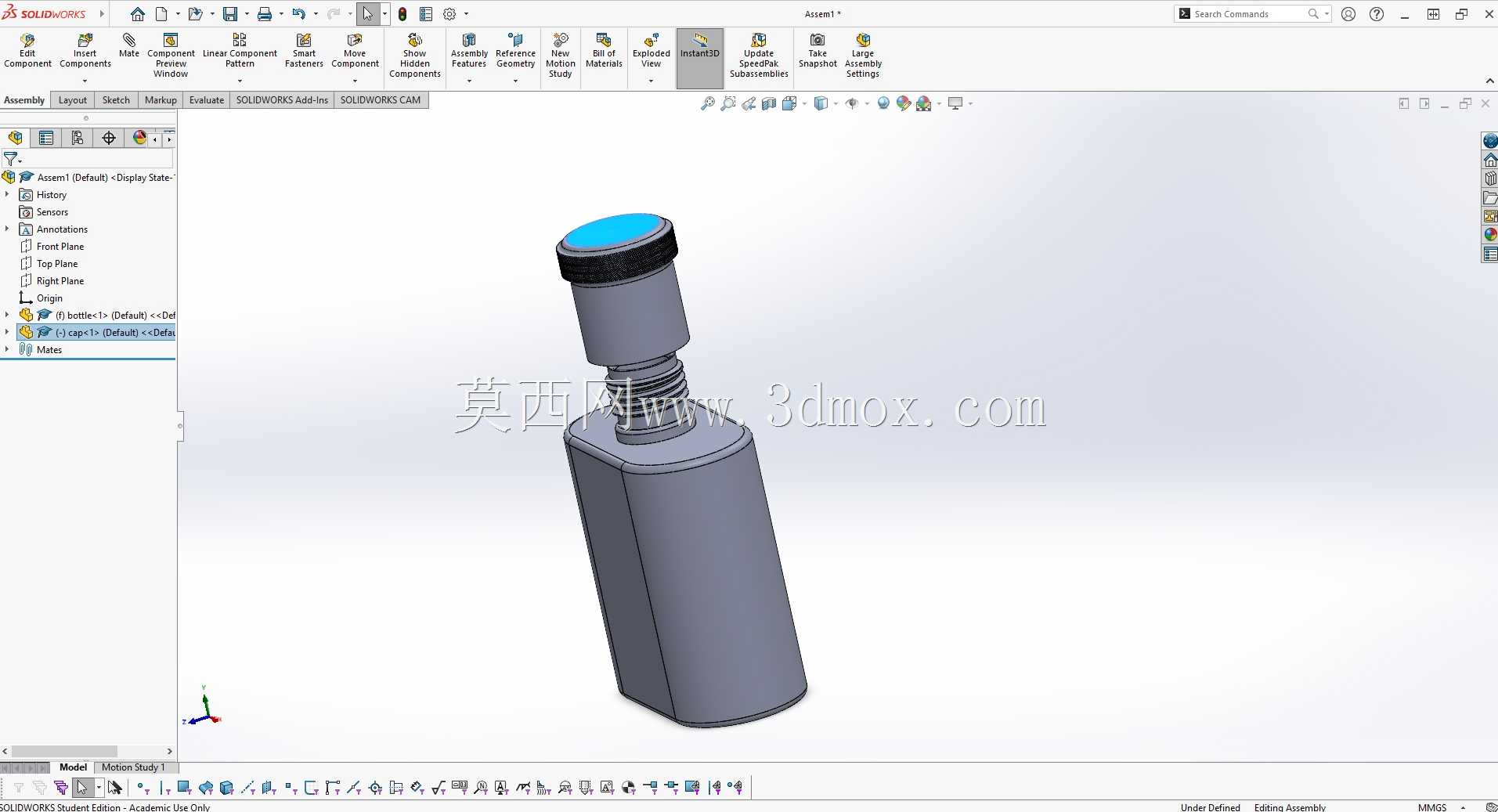Screen dimensions: 1498x812
Task: Take Snapshot of the assembly
Action: [818, 51]
